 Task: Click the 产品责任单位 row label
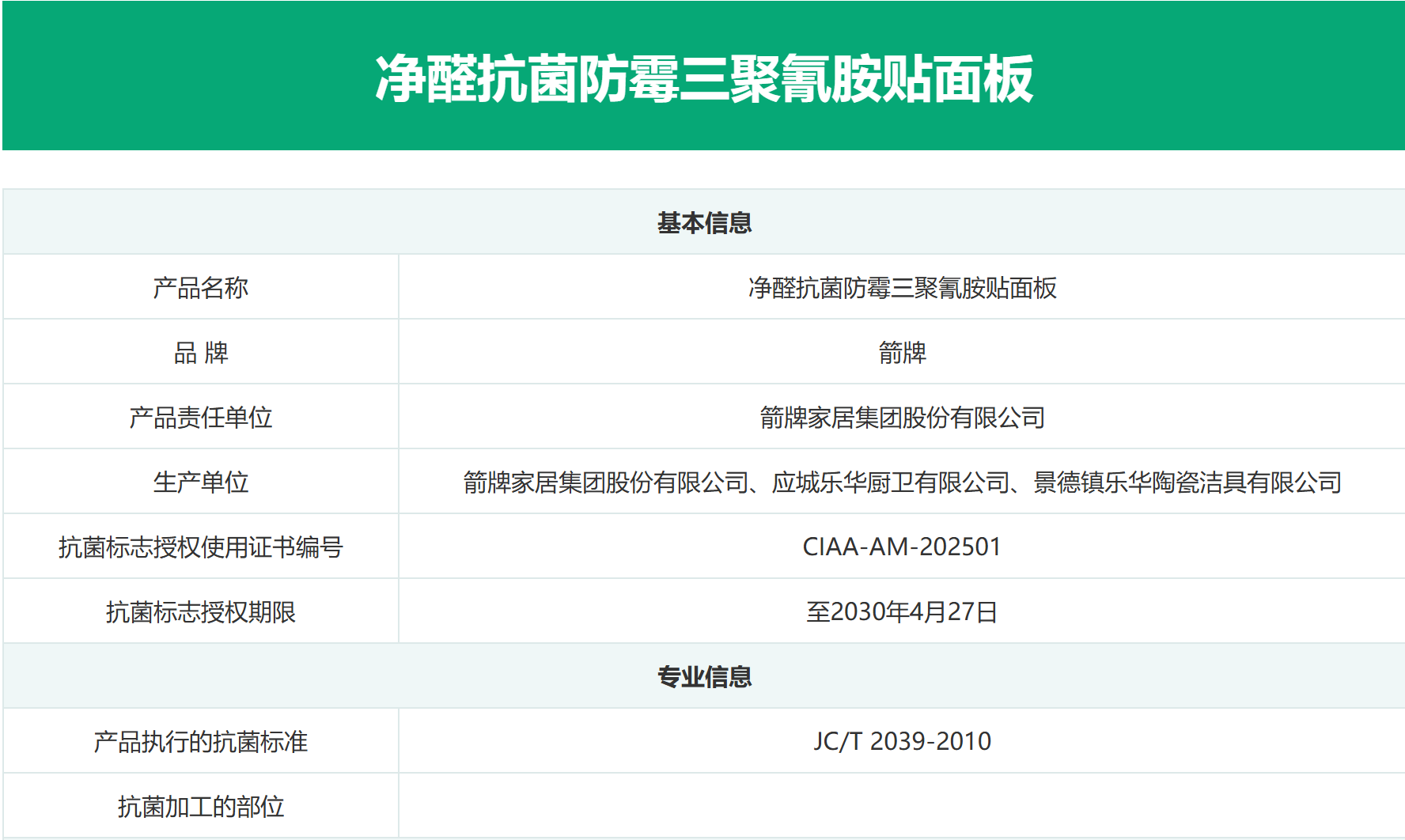[x=201, y=418]
